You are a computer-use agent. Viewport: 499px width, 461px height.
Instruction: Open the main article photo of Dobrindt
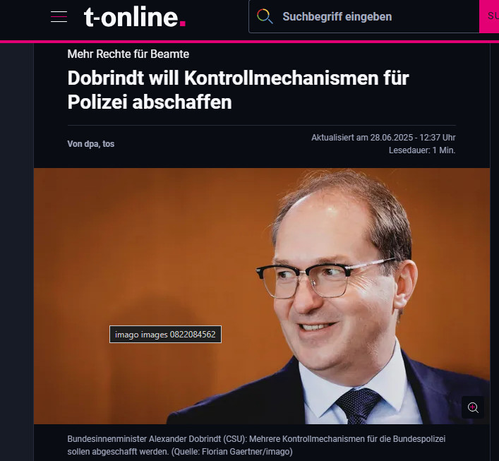coord(262,296)
